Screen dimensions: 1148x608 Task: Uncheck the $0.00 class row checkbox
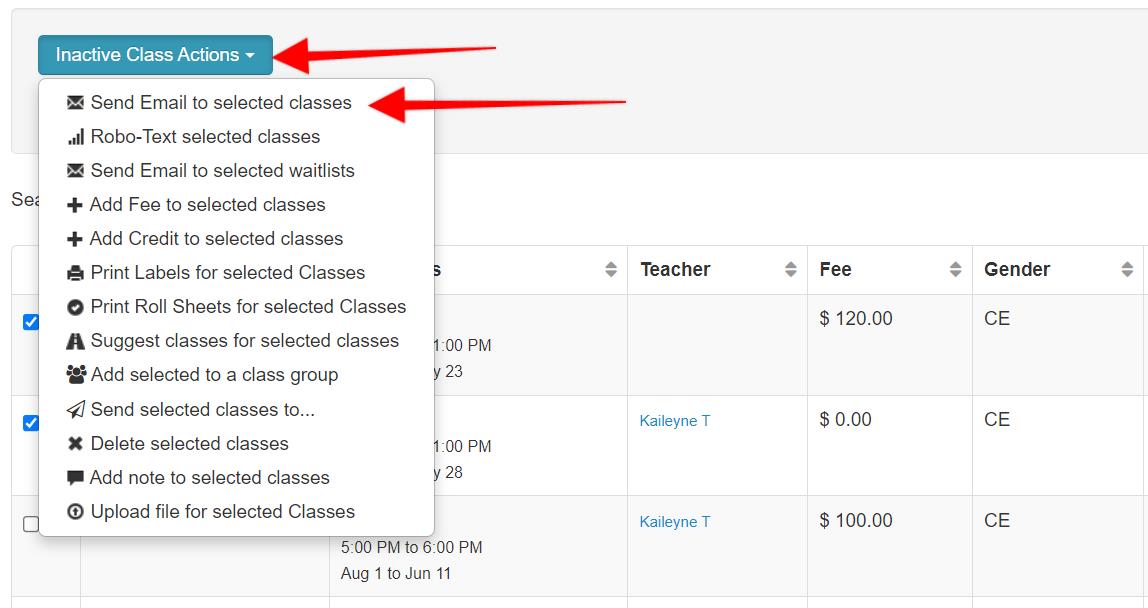(x=31, y=423)
